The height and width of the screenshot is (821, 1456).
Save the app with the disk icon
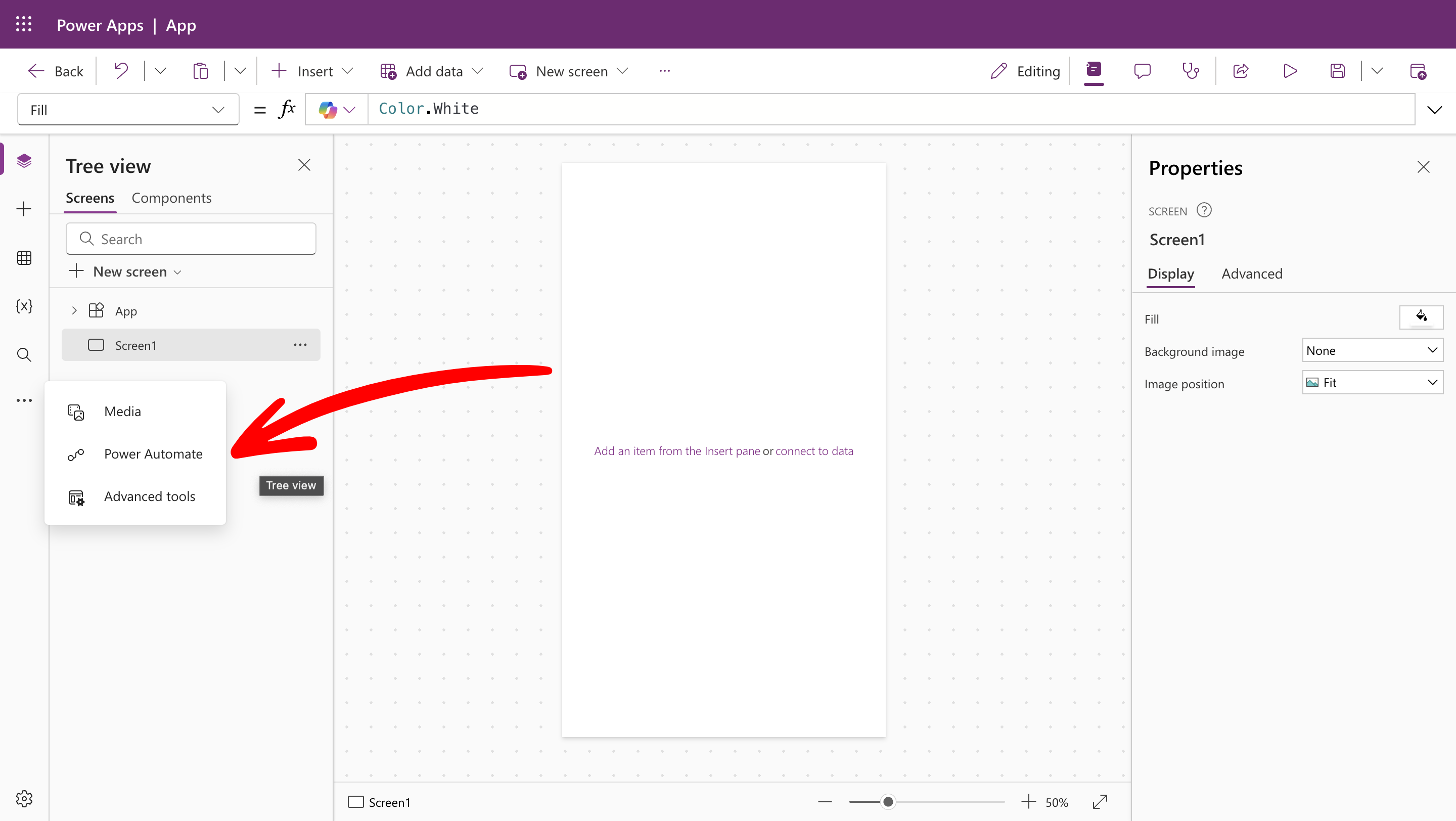[1337, 71]
